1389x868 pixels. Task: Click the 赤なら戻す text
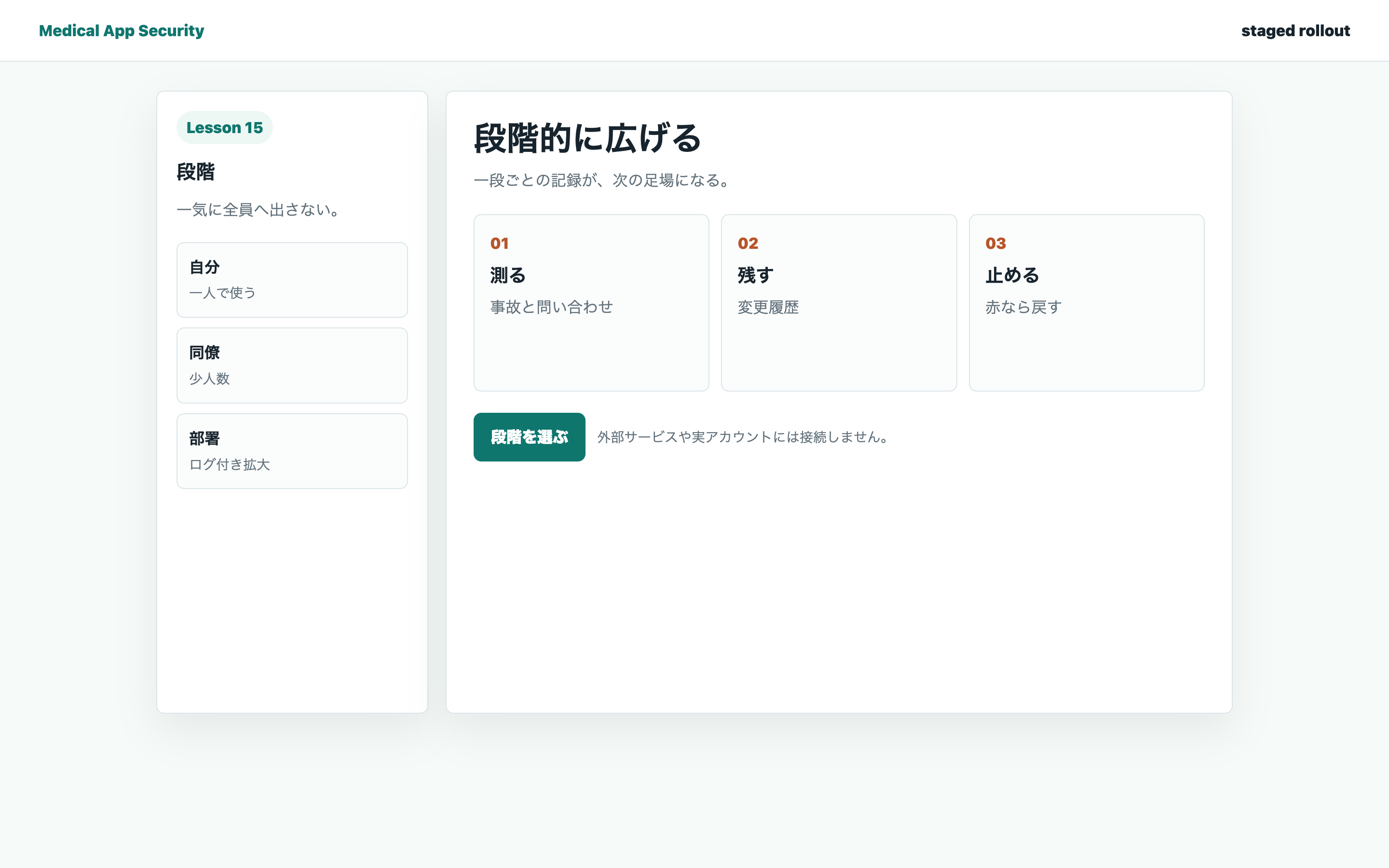point(1023,307)
